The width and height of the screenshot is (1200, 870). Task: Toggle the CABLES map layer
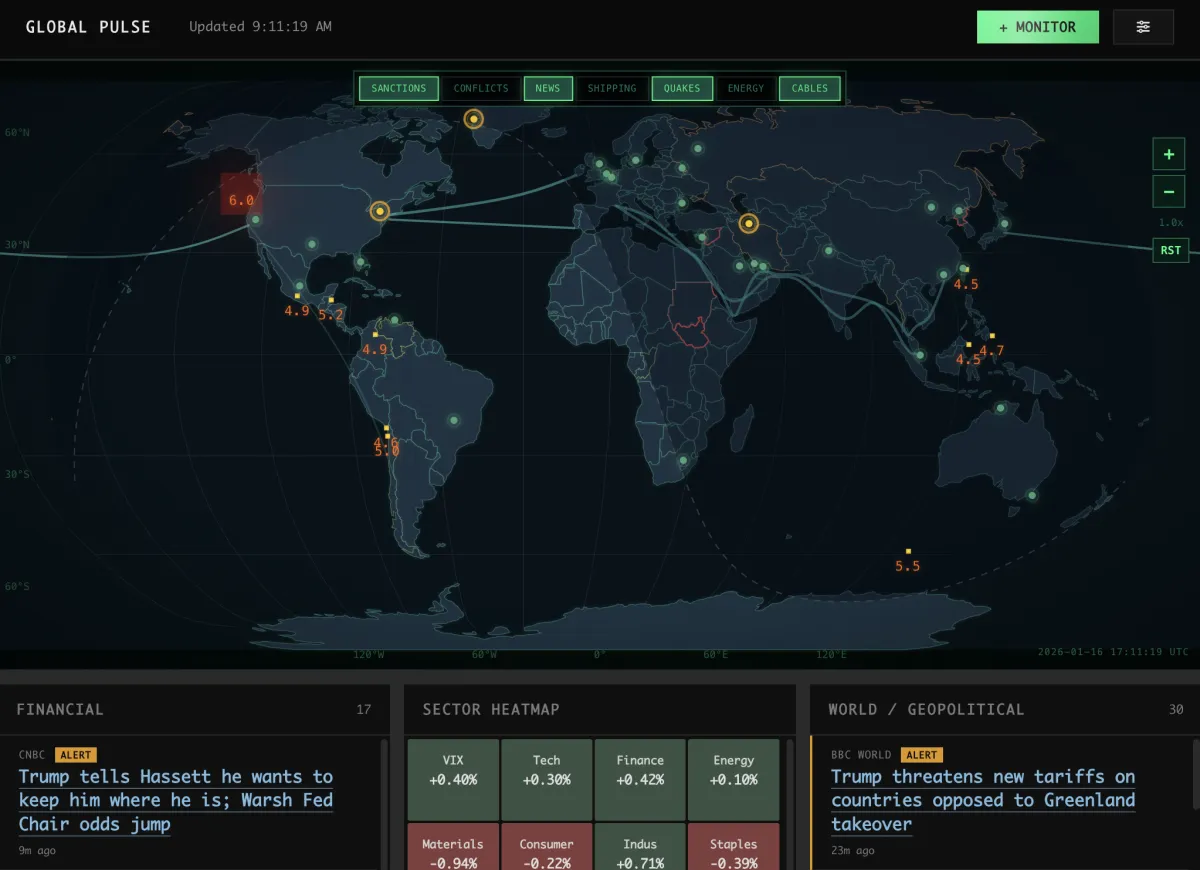click(x=810, y=88)
